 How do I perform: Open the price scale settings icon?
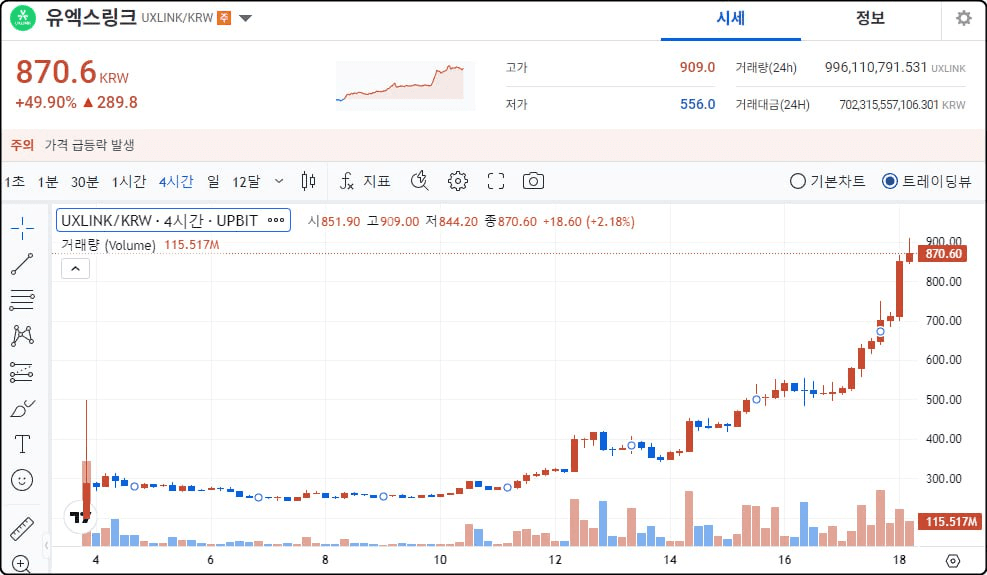(x=953, y=561)
